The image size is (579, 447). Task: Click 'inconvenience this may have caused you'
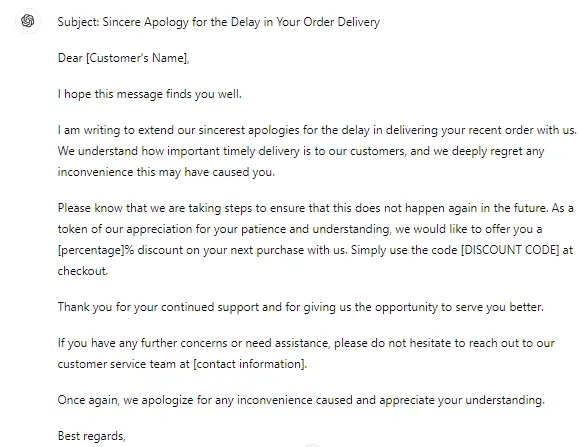click(166, 172)
